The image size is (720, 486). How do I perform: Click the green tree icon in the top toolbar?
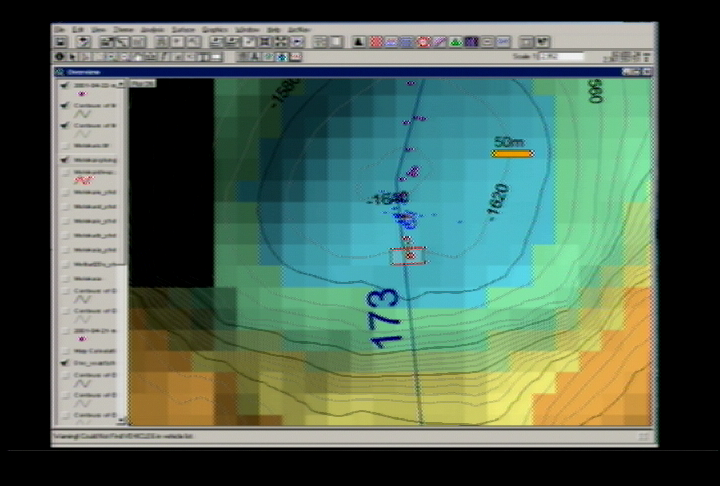tap(455, 42)
